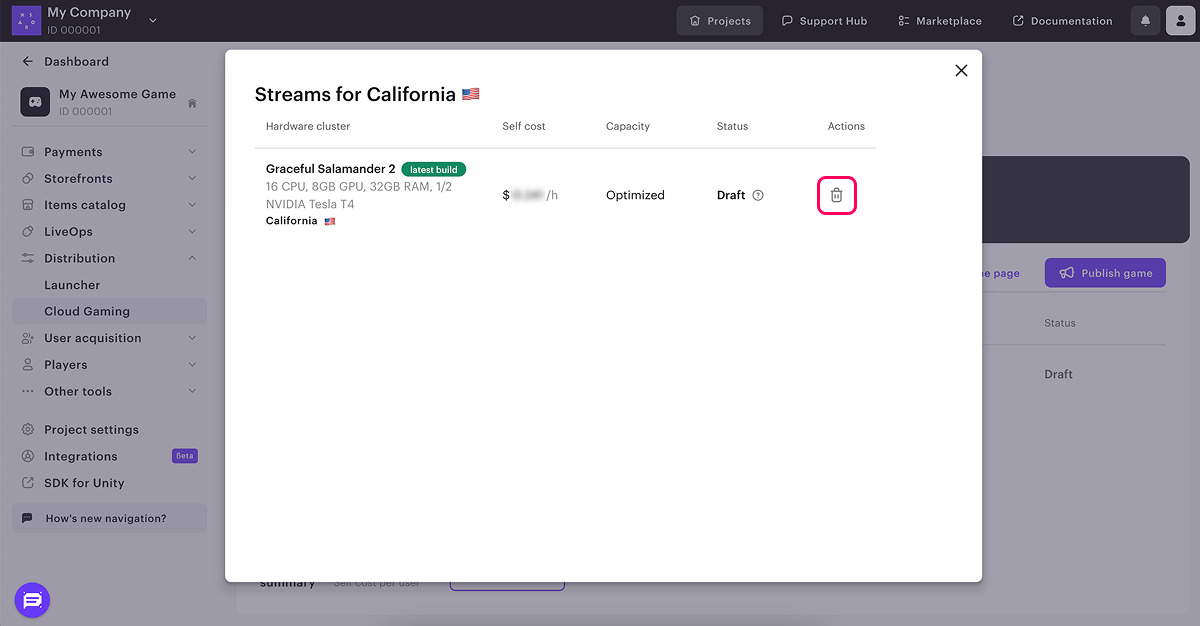Viewport: 1200px width, 626px height.
Task: Open the Marketplace tab
Action: pyautogui.click(x=939, y=21)
